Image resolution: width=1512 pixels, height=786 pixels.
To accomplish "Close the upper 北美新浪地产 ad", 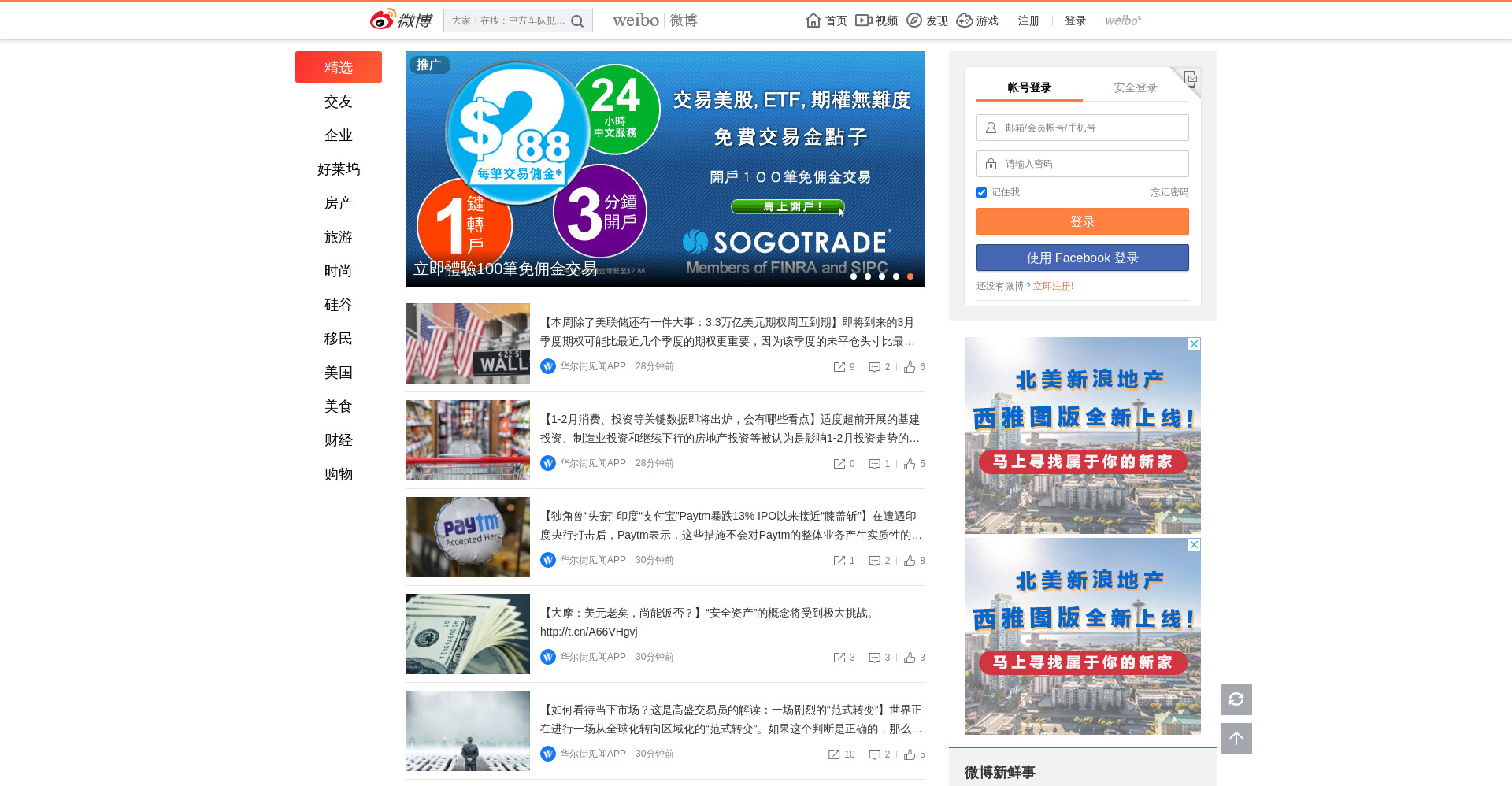I will click(x=1195, y=343).
